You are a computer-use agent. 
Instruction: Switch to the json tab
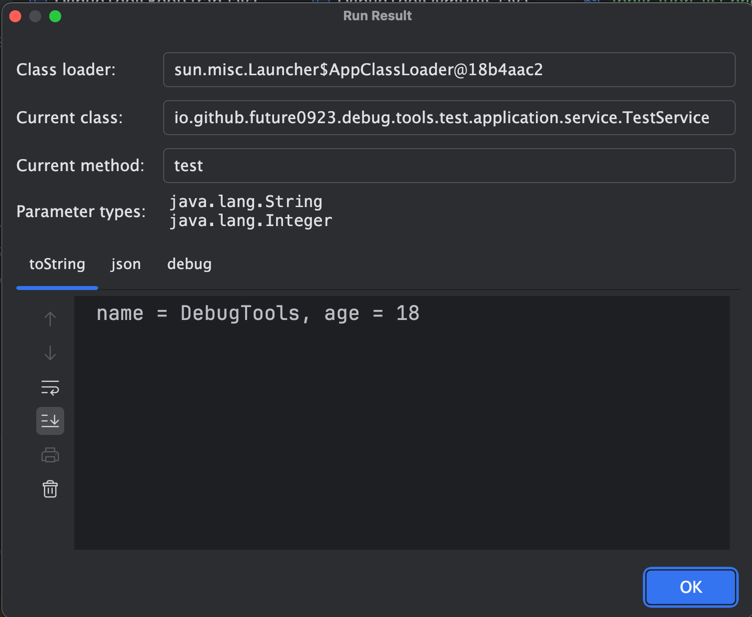126,264
